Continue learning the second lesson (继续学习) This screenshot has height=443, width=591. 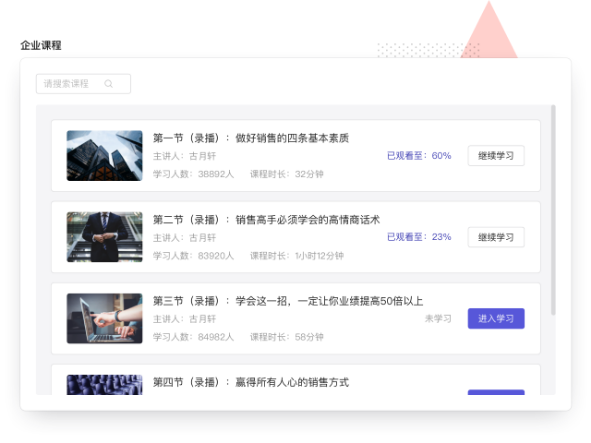496,237
